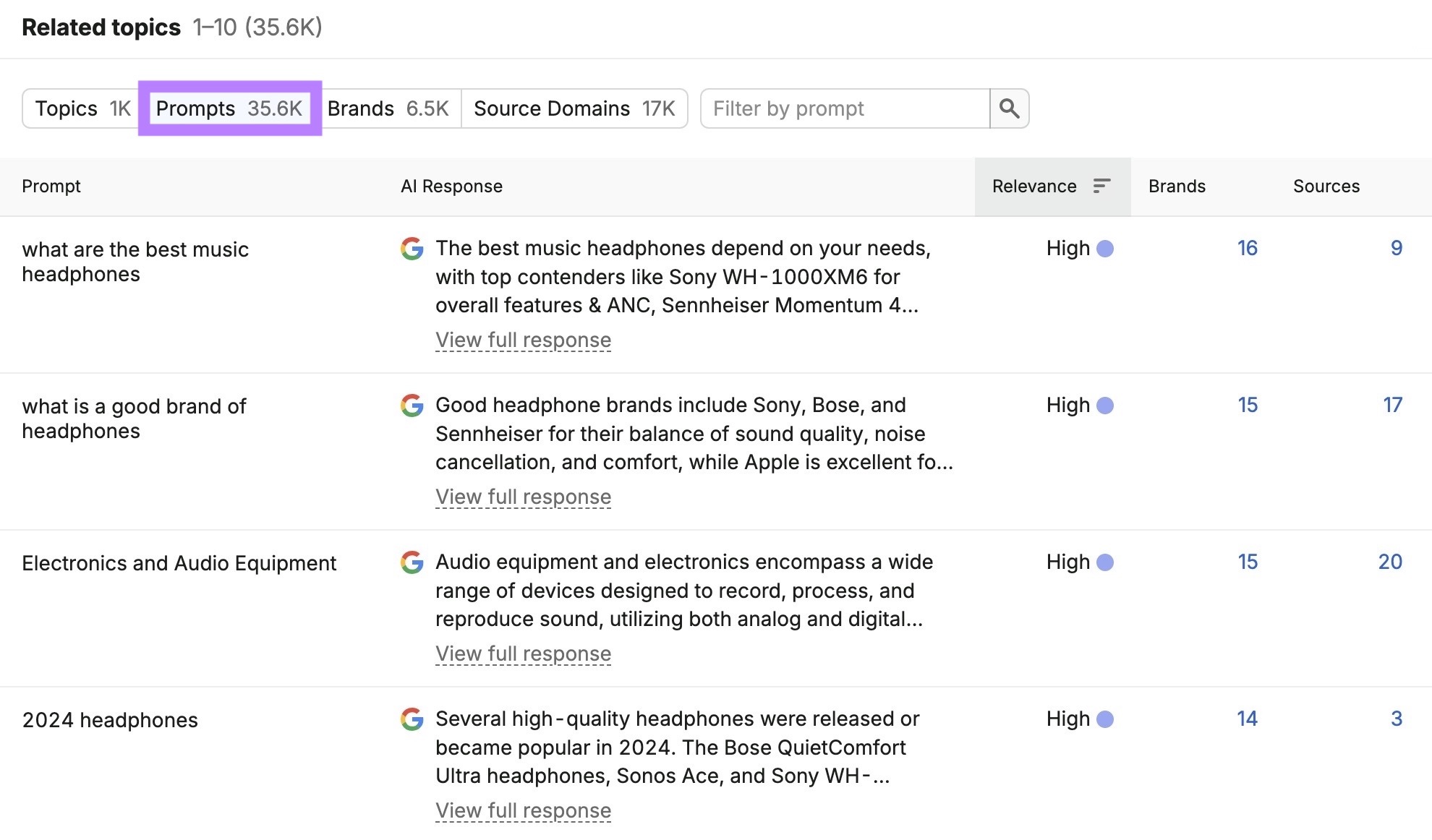Click the Sources column header
This screenshot has height=840, width=1432.
(1326, 187)
